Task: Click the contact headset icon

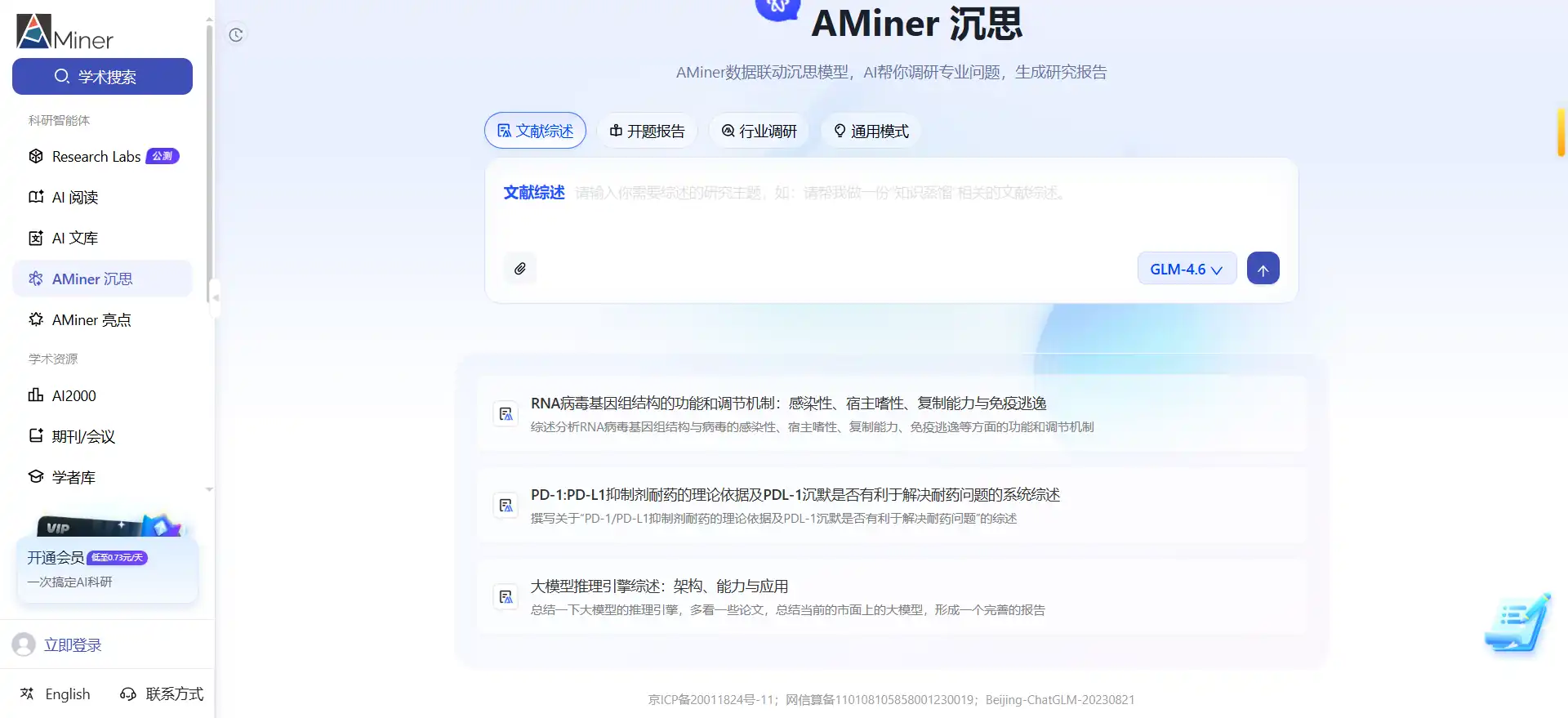Action: (128, 694)
